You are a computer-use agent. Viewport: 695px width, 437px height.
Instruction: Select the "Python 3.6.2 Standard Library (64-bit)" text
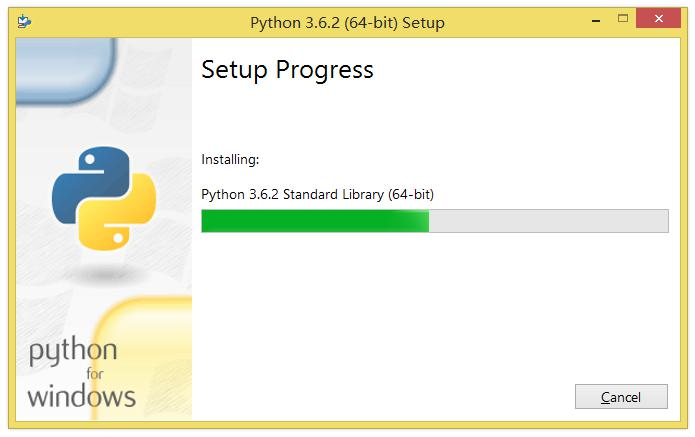(x=317, y=193)
